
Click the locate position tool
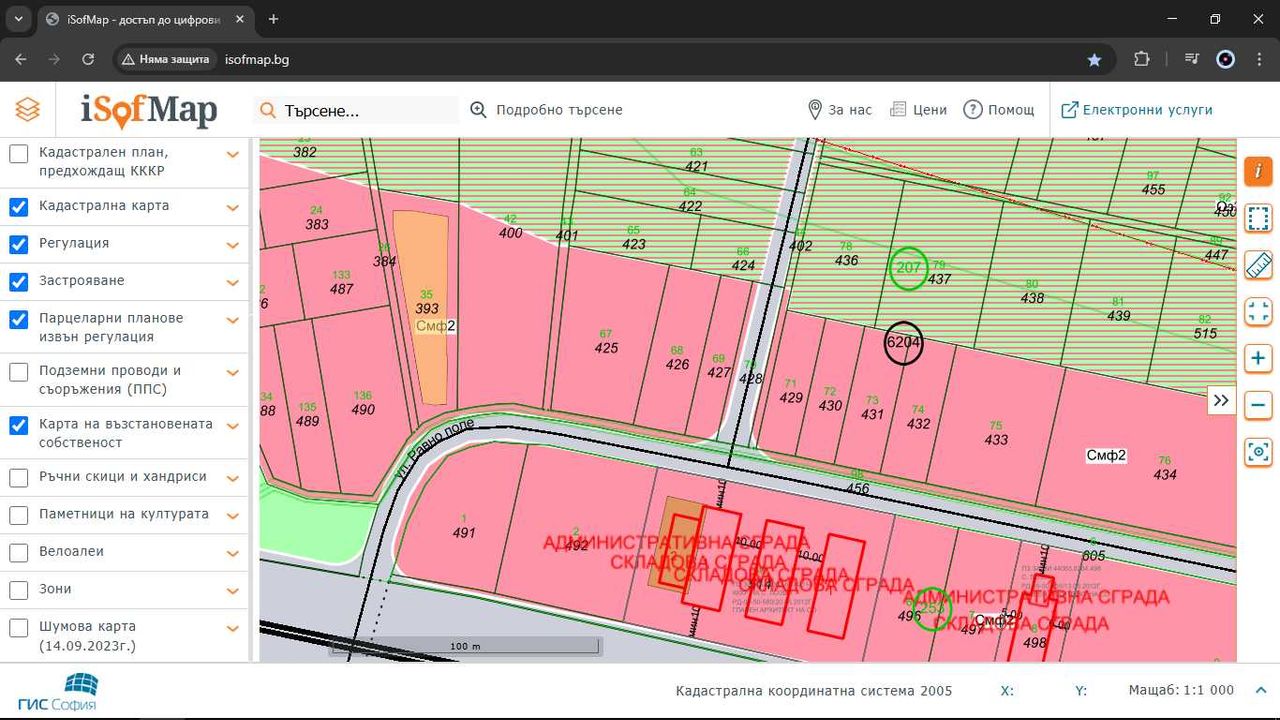tap(1258, 452)
